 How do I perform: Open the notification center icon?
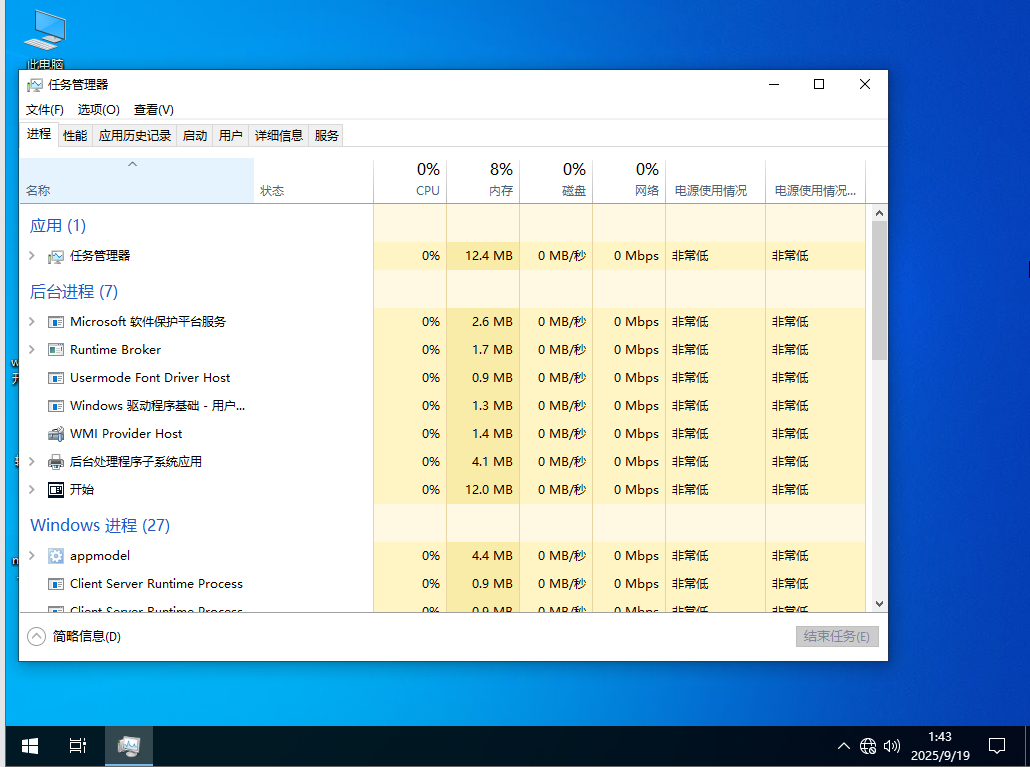996,746
